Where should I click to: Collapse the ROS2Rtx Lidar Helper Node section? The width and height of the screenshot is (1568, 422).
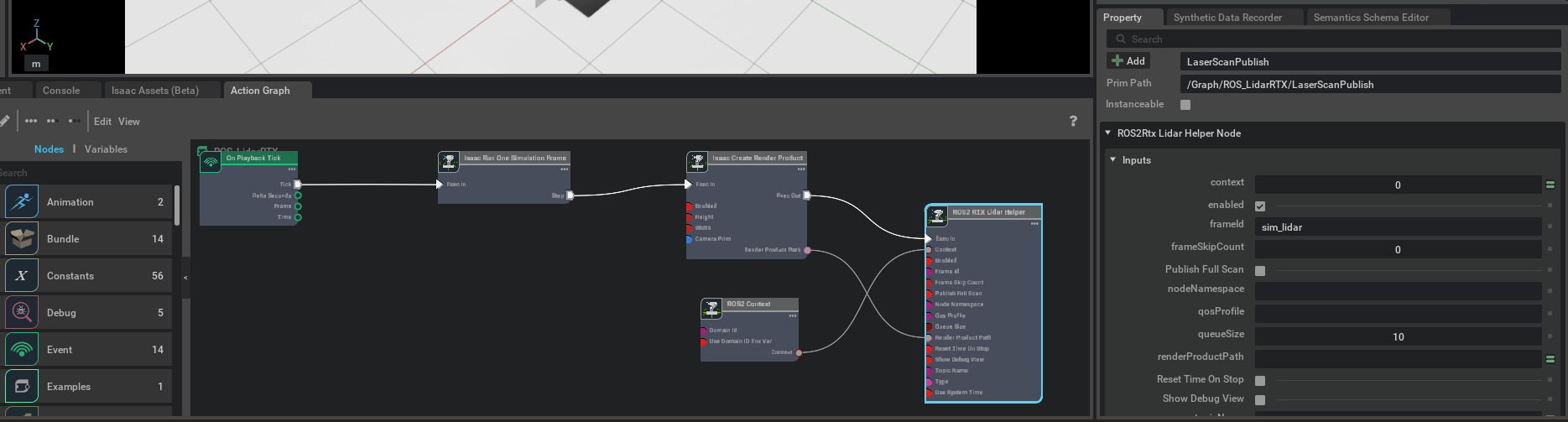[1108, 133]
